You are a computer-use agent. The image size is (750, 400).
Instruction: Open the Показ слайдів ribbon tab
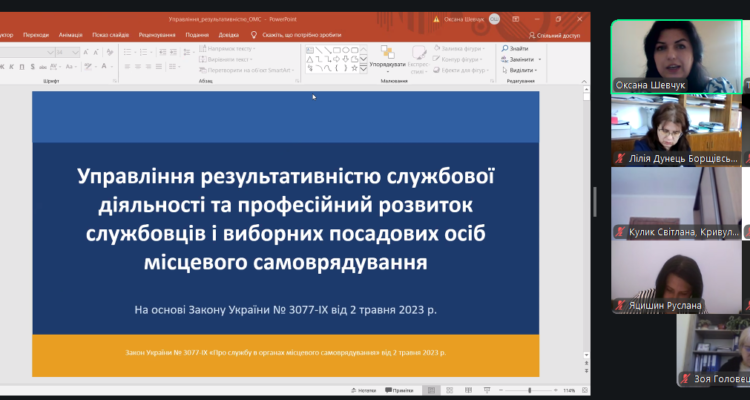pyautogui.click(x=109, y=34)
